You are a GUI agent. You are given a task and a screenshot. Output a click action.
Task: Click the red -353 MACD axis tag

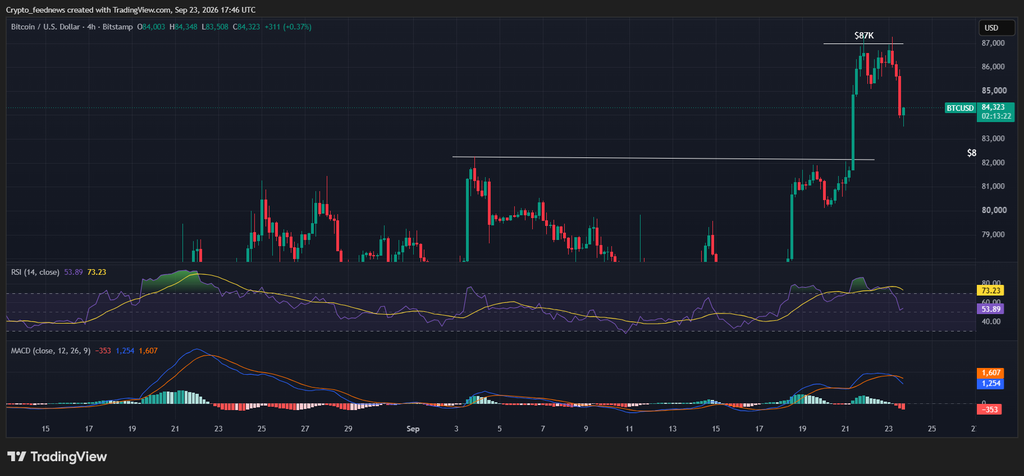click(x=989, y=409)
